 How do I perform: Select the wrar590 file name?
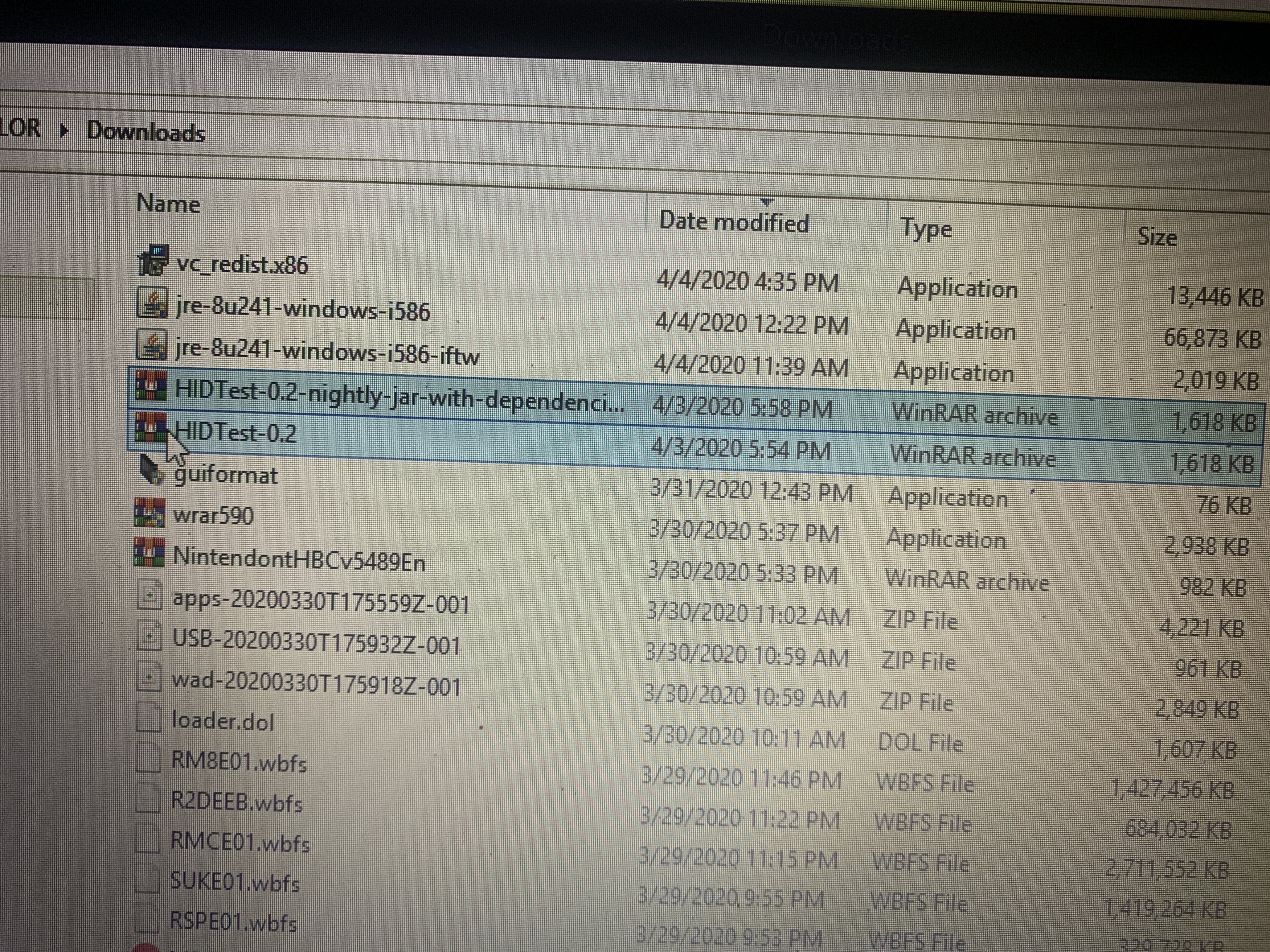[x=213, y=515]
